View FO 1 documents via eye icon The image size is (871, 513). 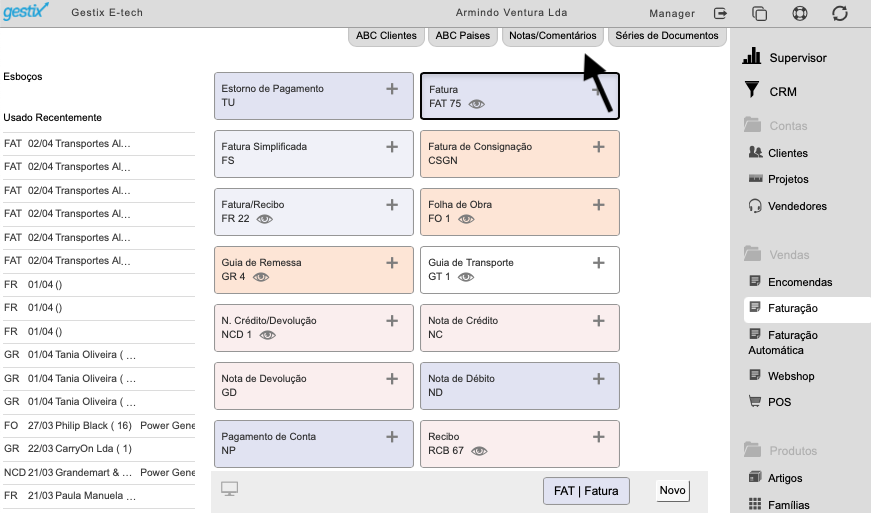[466, 219]
